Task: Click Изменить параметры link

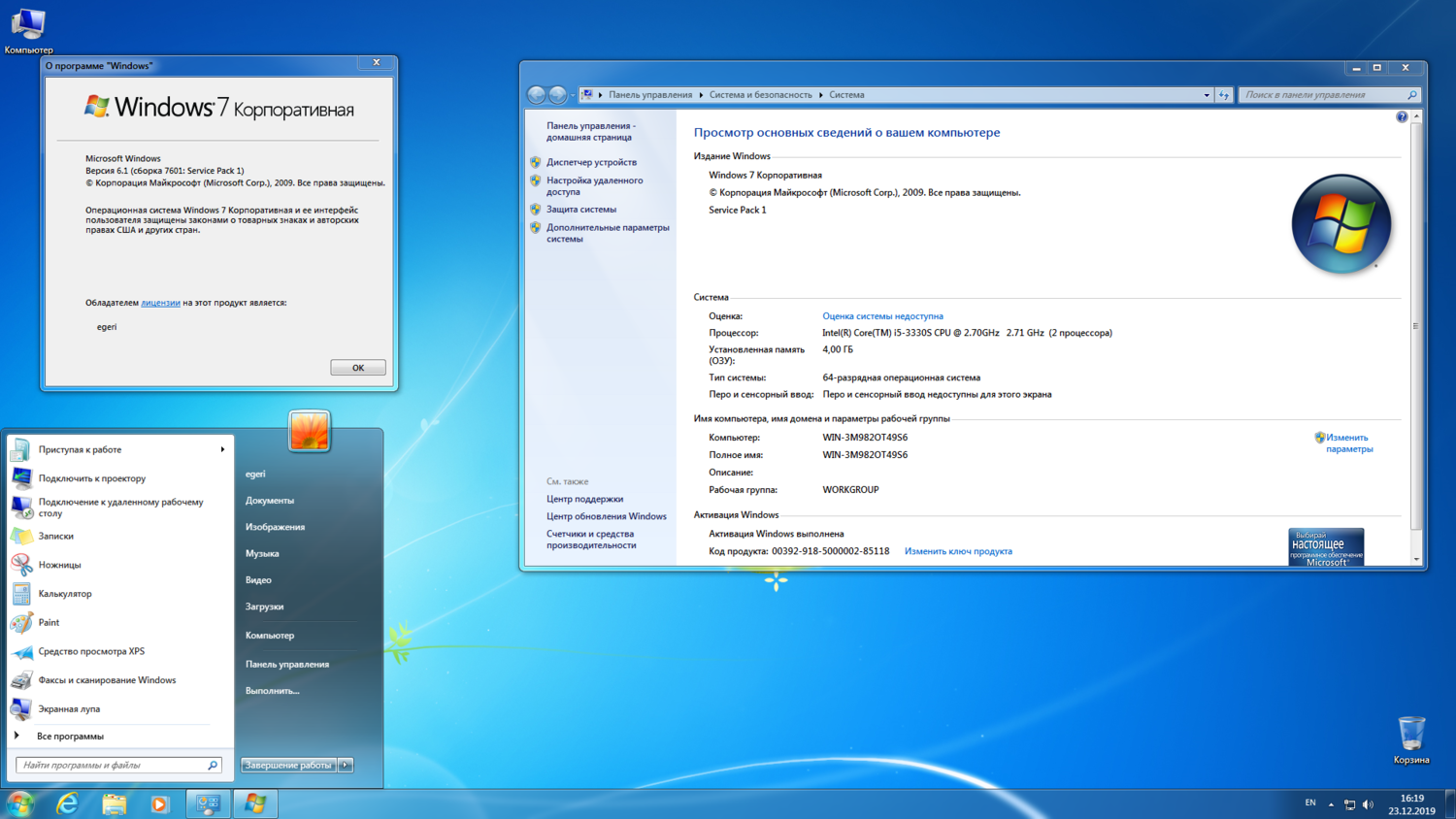Action: 1348,443
